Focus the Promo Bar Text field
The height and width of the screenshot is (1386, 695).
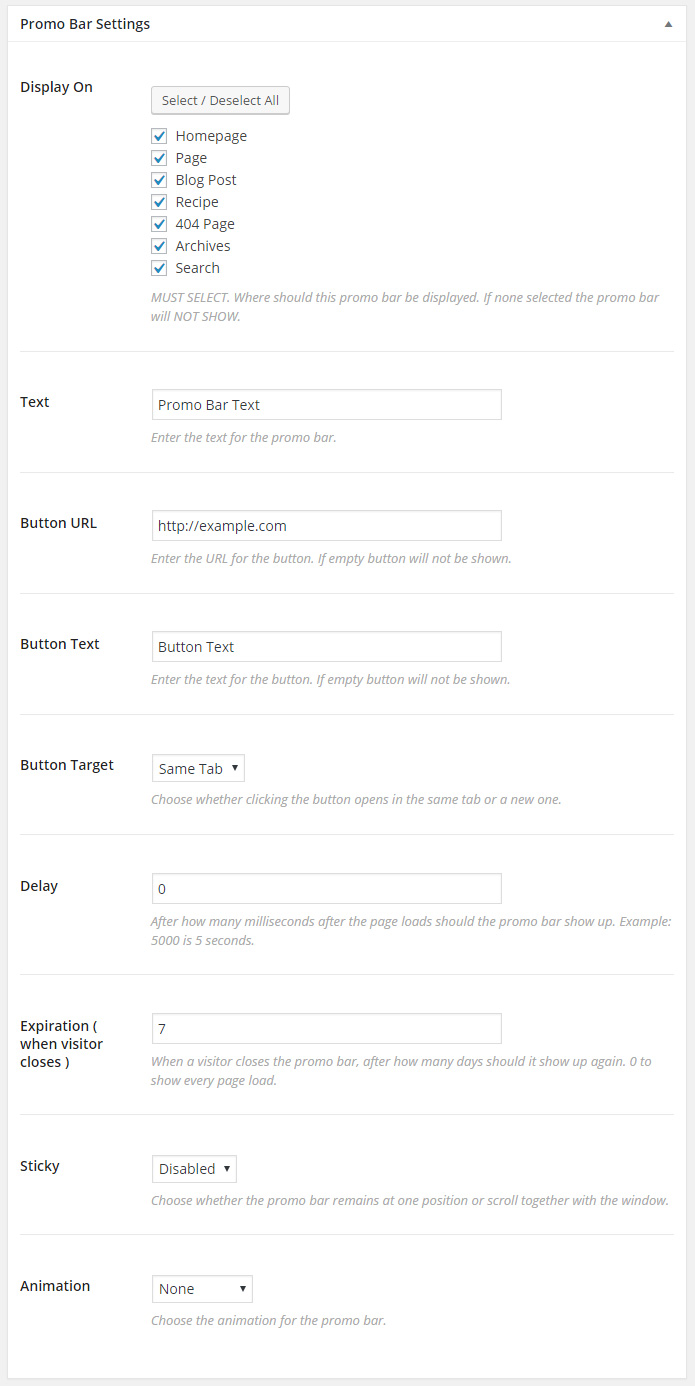[x=326, y=405]
